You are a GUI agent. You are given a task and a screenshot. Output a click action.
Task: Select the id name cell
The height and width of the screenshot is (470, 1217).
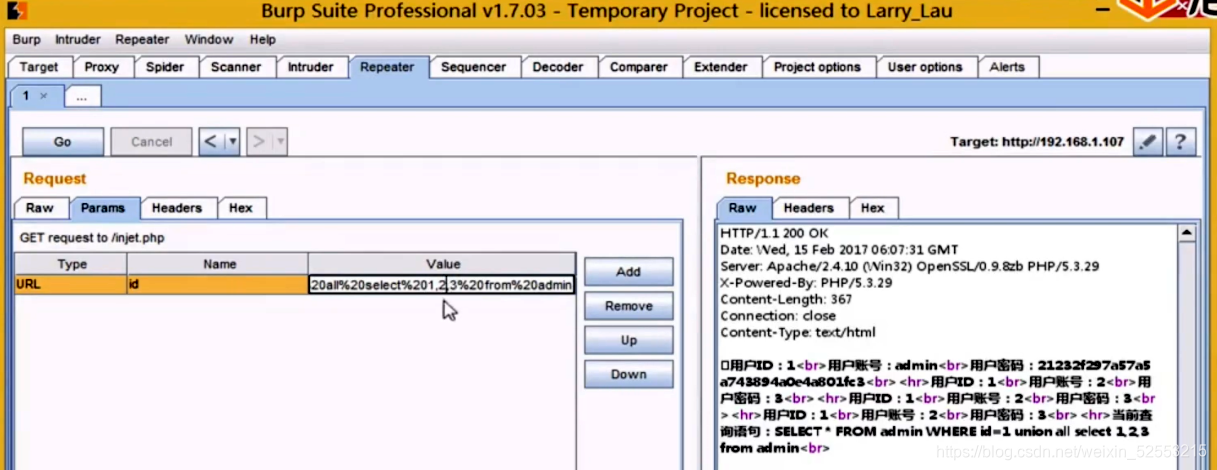pyautogui.click(x=219, y=285)
